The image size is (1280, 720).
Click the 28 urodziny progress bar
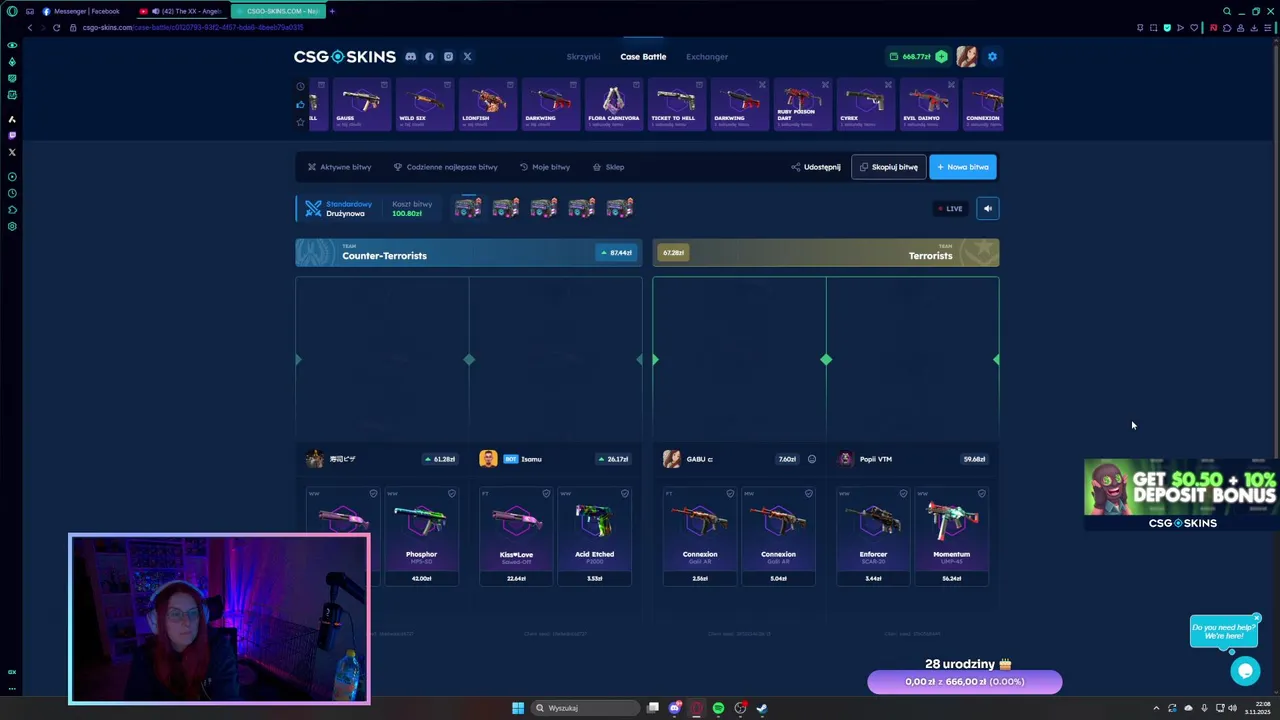click(964, 682)
